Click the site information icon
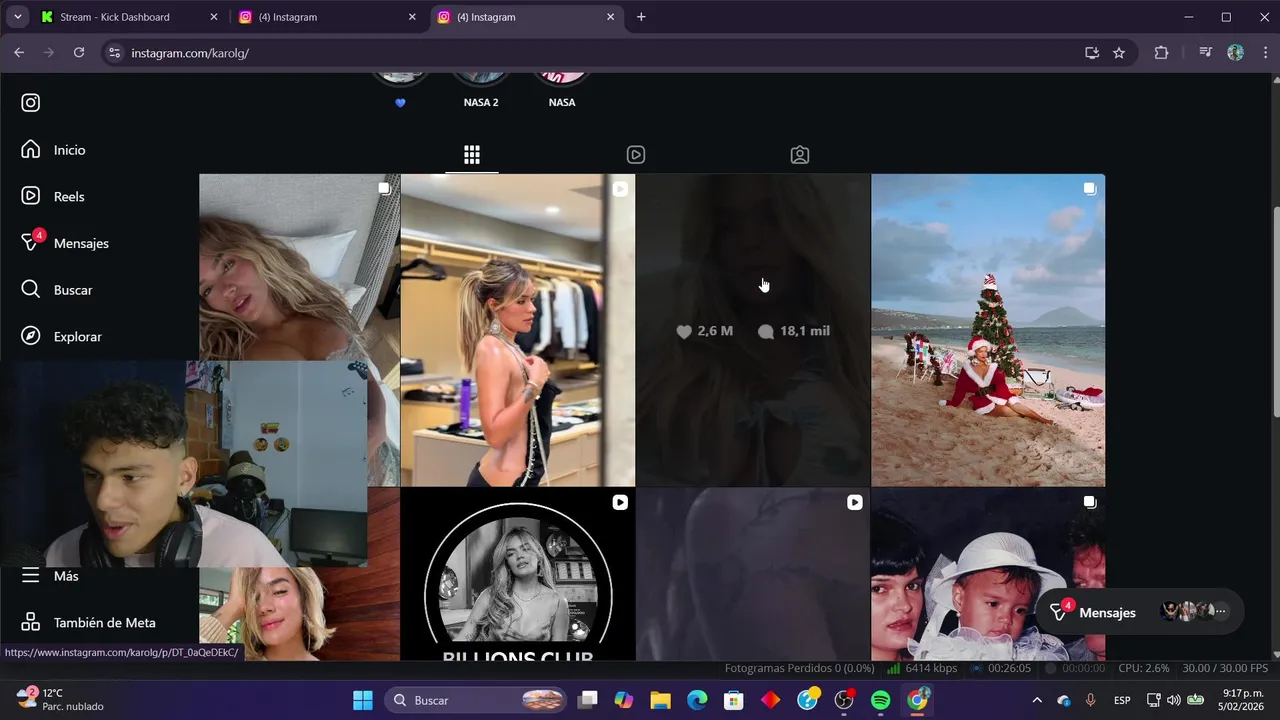 tap(114, 53)
